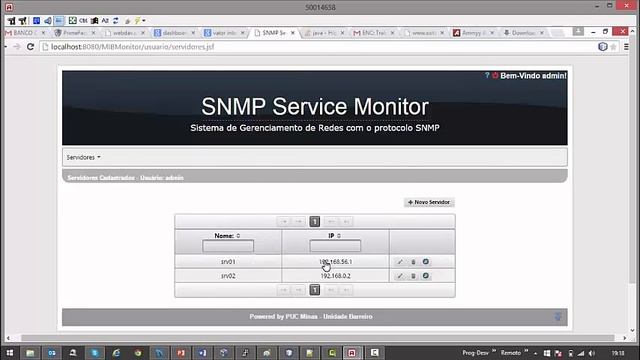Screen dimensions: 640x360
Task: Bookmark page with the star icon
Action: pyautogui.click(x=613, y=47)
